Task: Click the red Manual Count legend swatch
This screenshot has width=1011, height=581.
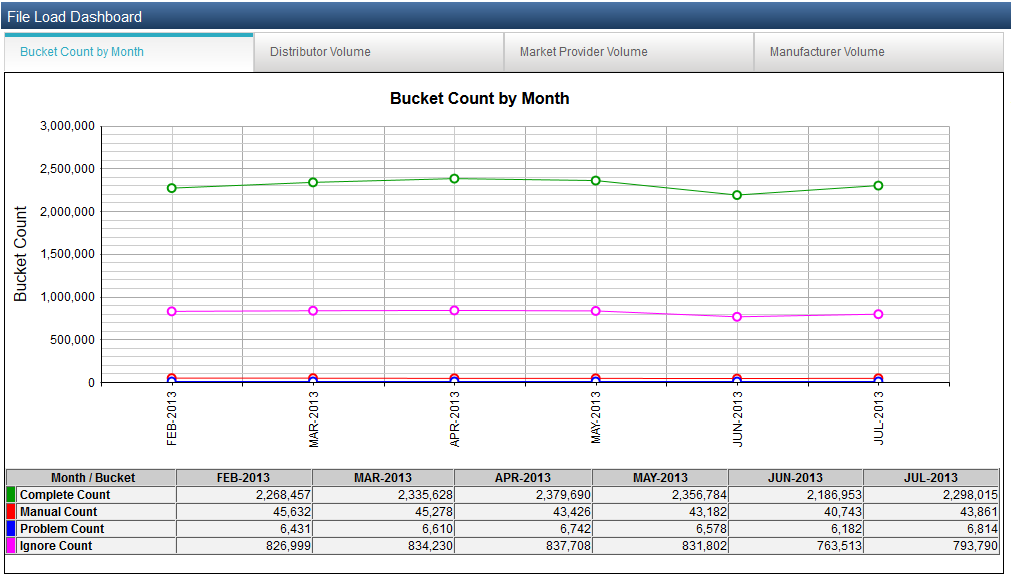Action: [x=11, y=511]
